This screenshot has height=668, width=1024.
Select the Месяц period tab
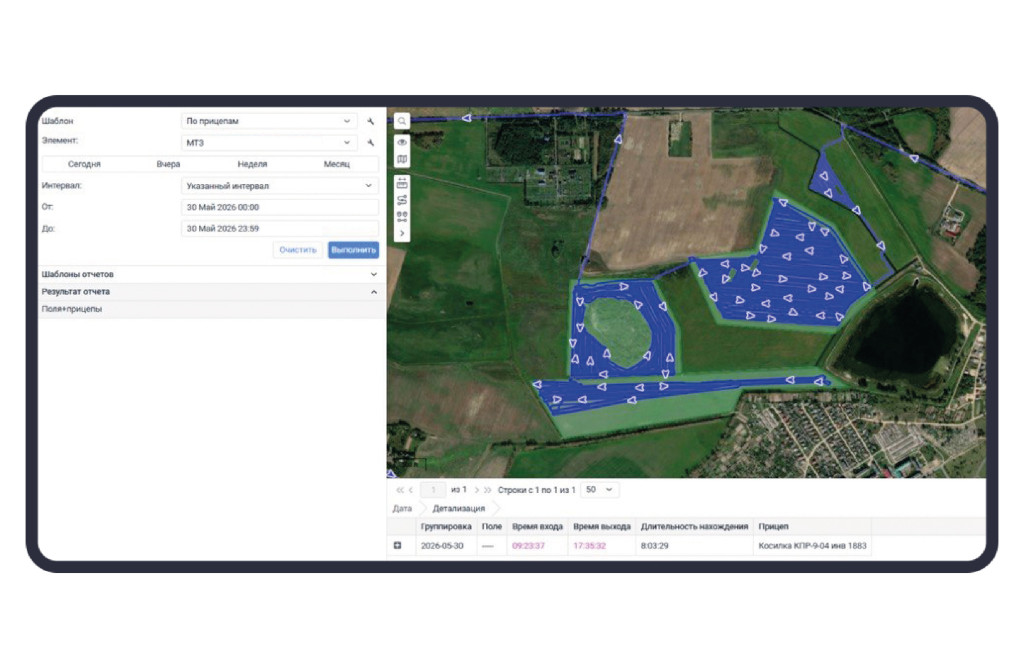point(336,164)
